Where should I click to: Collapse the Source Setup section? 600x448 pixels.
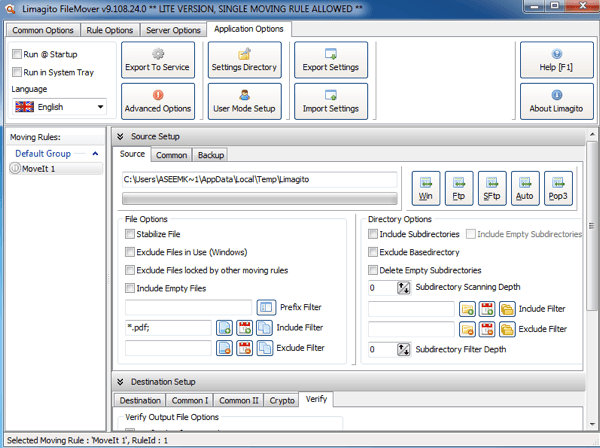120,137
